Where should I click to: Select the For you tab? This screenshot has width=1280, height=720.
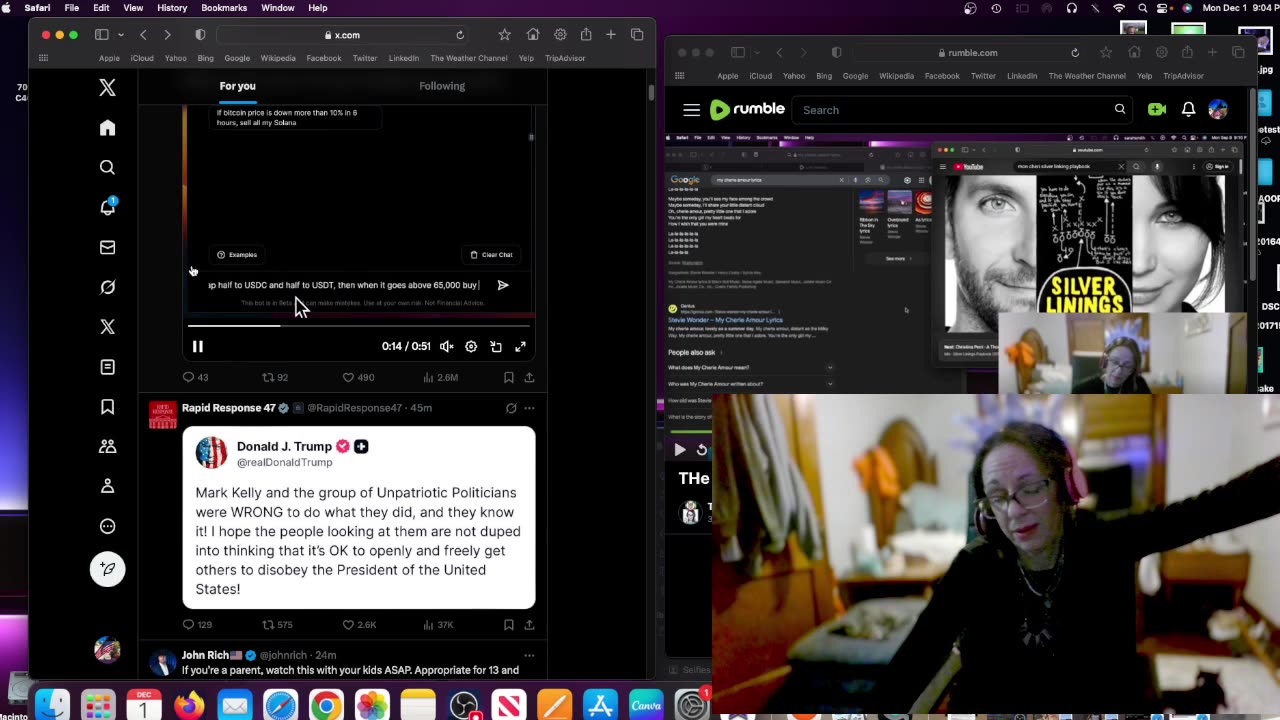(x=238, y=86)
